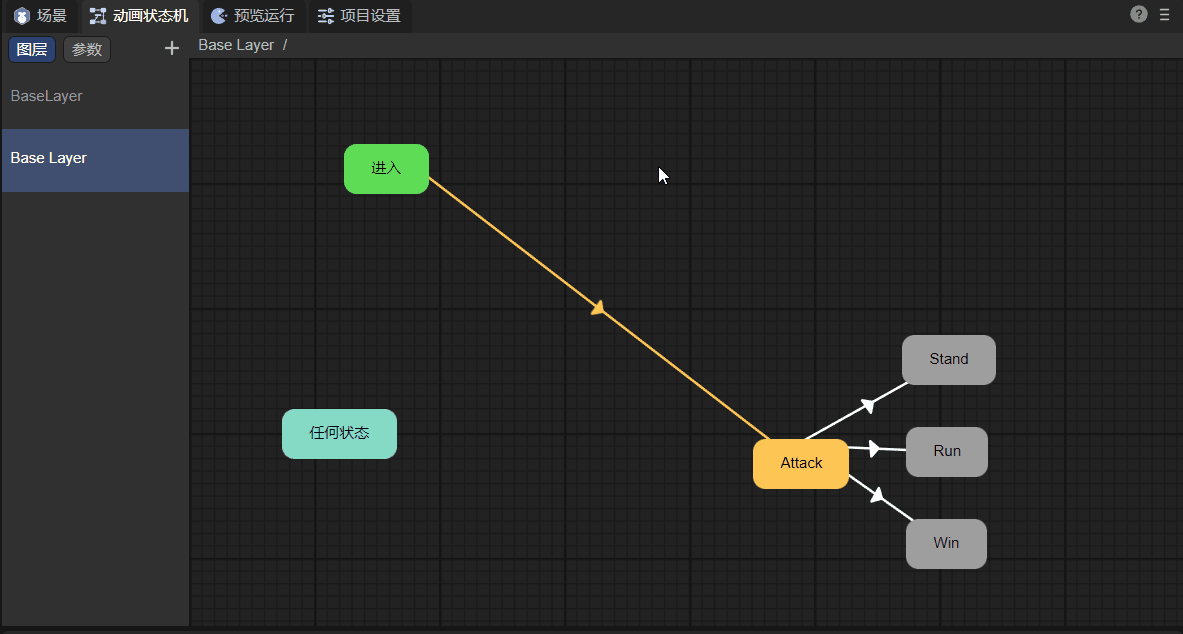Viewport: 1183px width, 634px height.
Task: Click the arrow on Entry-to-Attack transition
Action: [x=598, y=308]
